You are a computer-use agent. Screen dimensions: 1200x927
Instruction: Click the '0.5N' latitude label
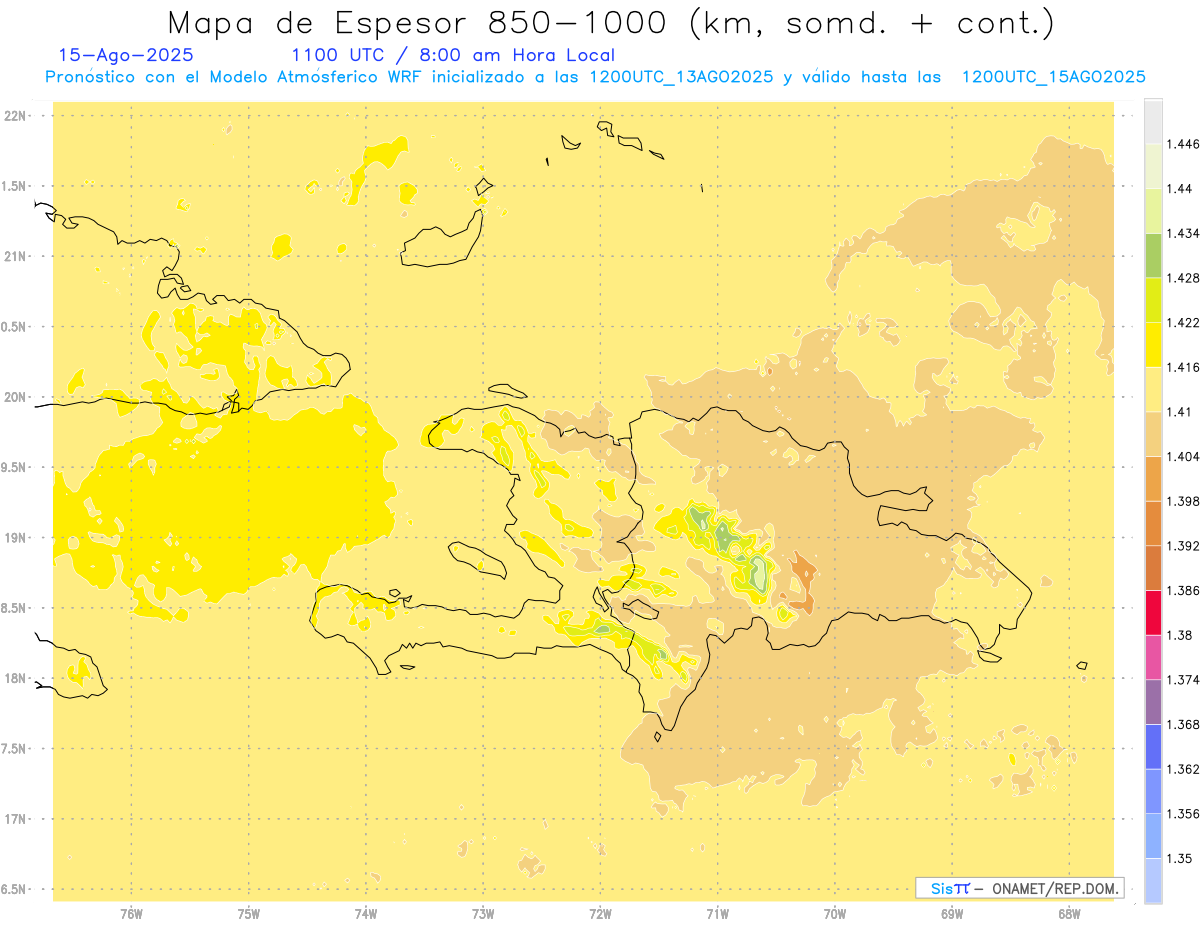14,327
